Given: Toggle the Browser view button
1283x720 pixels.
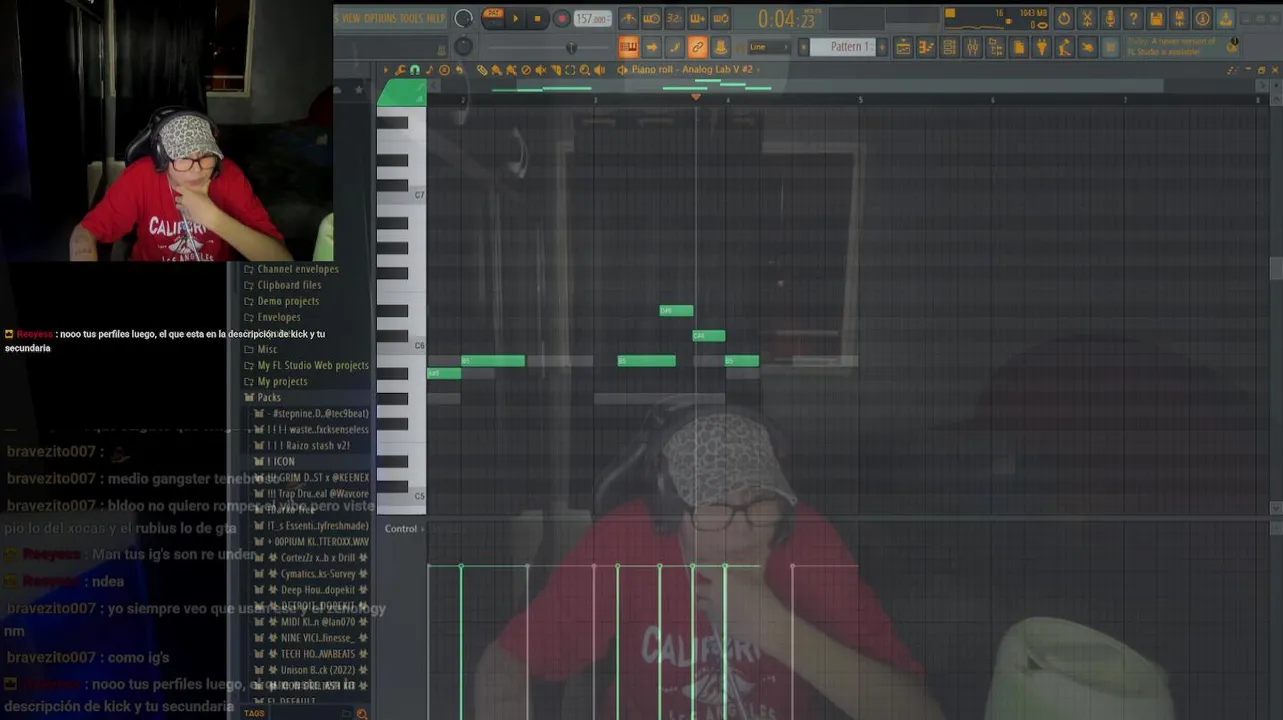Looking at the screenshot, I should [996, 47].
